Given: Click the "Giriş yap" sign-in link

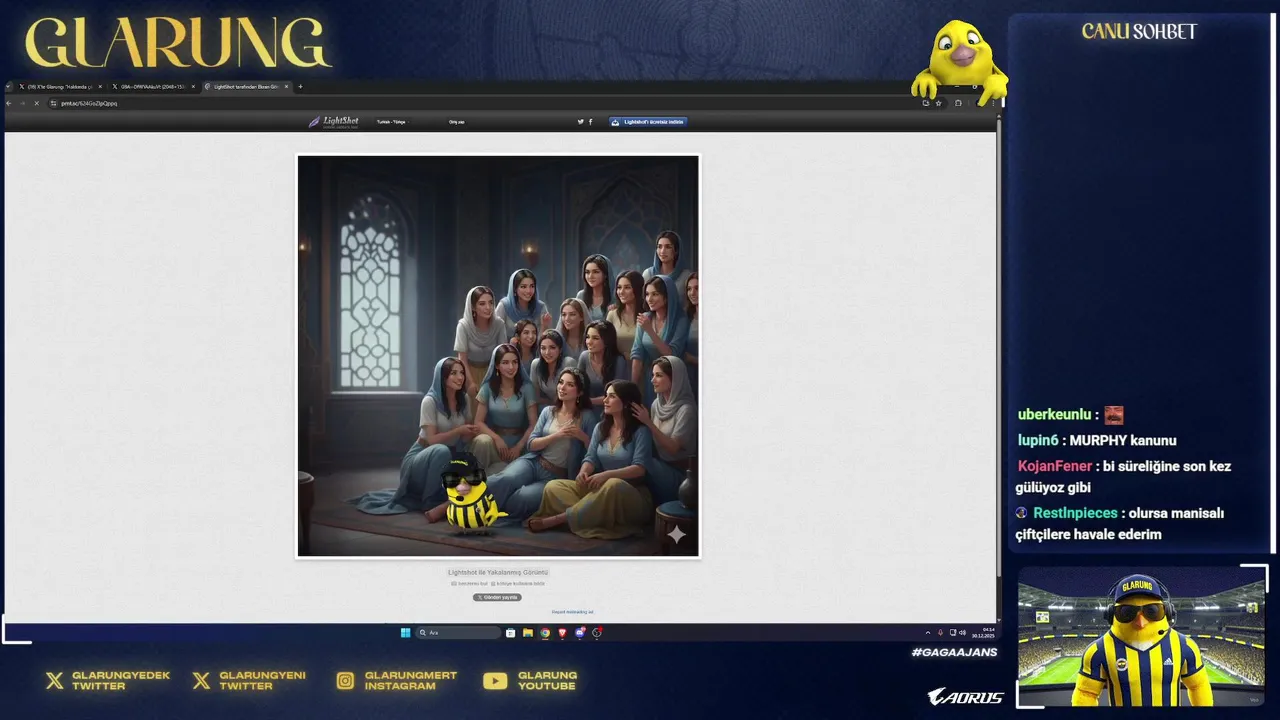Looking at the screenshot, I should point(456,122).
